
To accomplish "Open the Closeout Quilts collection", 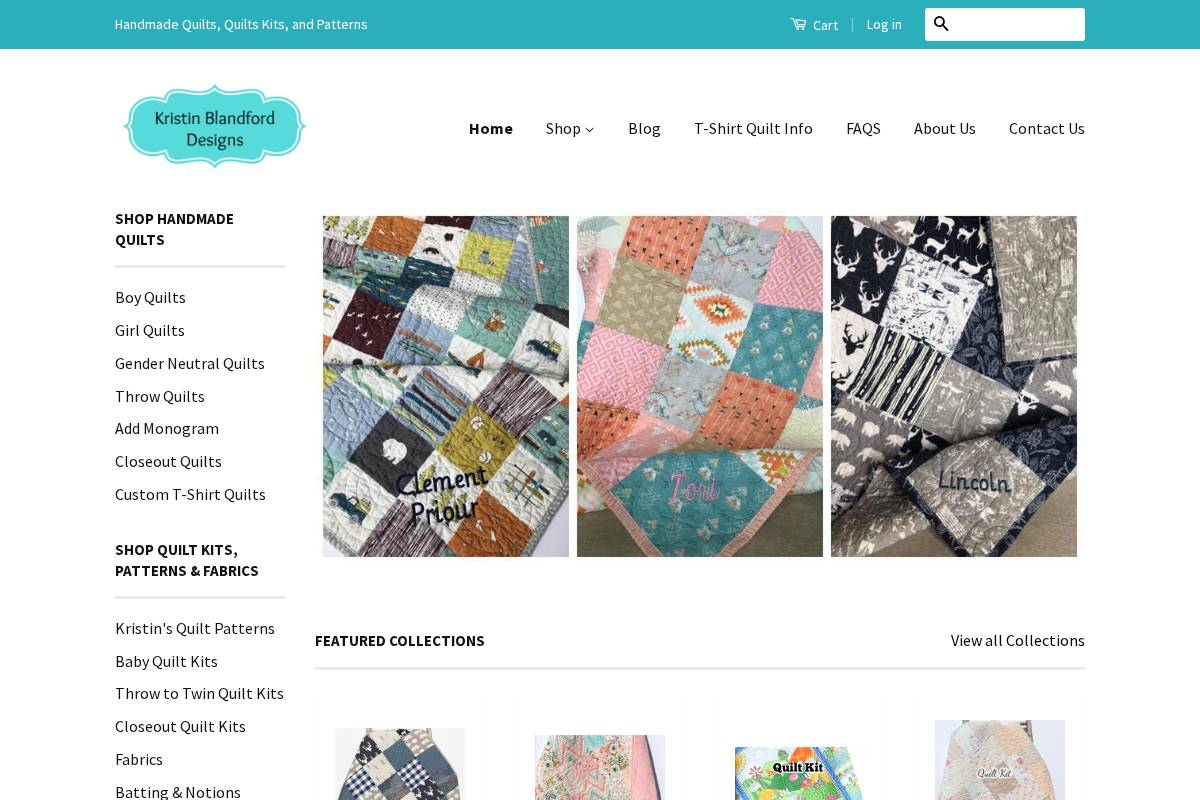I will (168, 461).
